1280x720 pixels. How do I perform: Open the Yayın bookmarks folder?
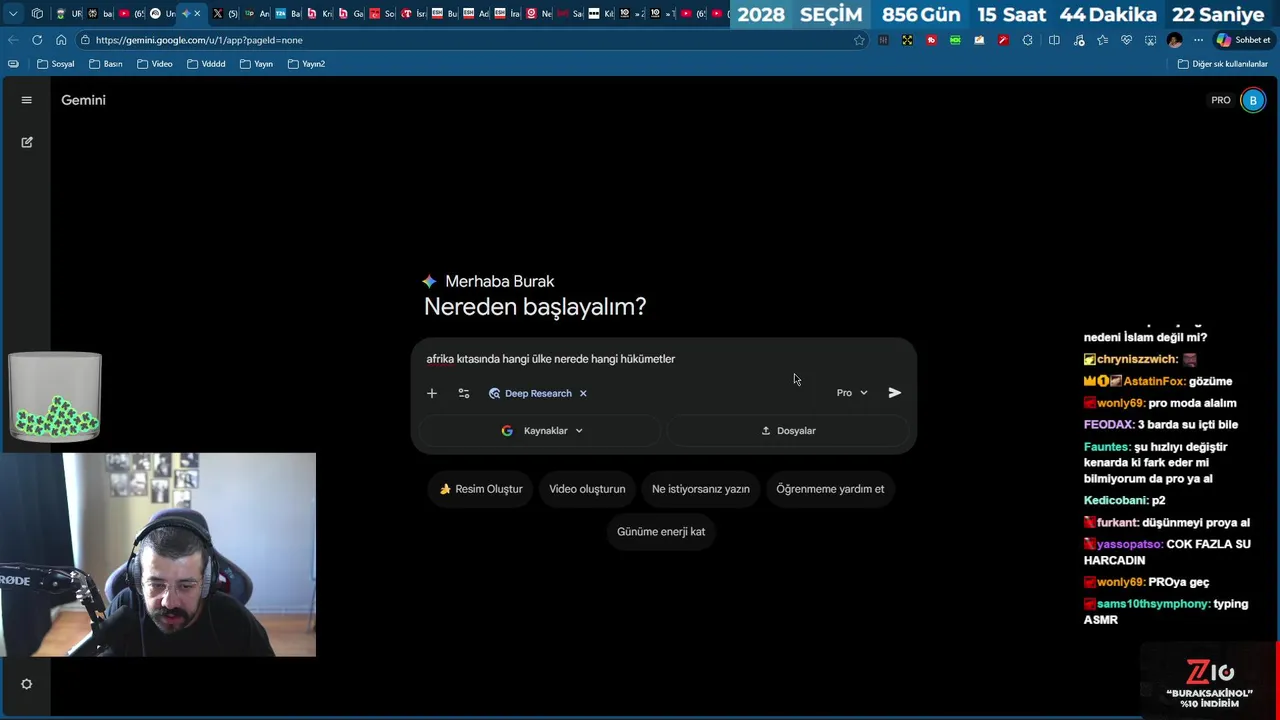256,64
